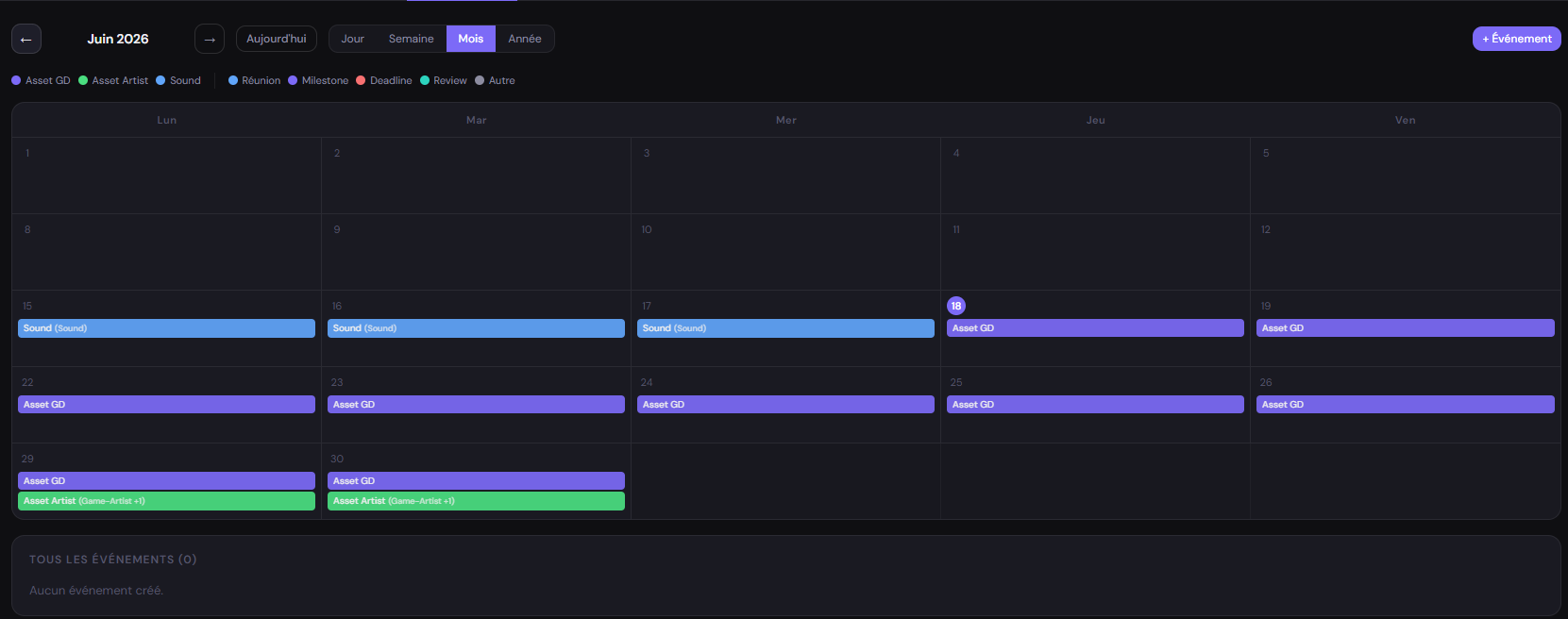The image size is (1568, 619).
Task: Toggle the Milestone legend filter
Action: point(318,80)
